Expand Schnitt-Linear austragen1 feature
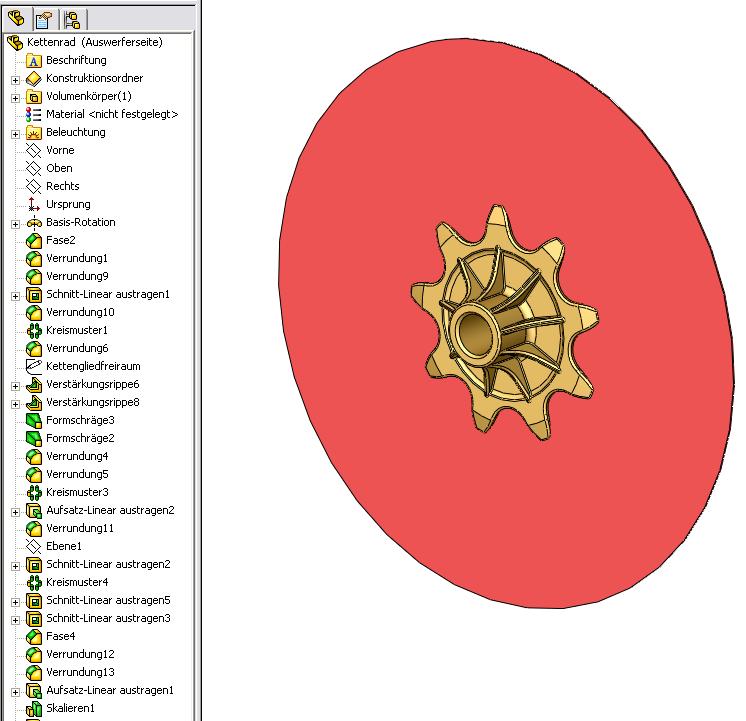This screenshot has width=746, height=721. [15, 296]
